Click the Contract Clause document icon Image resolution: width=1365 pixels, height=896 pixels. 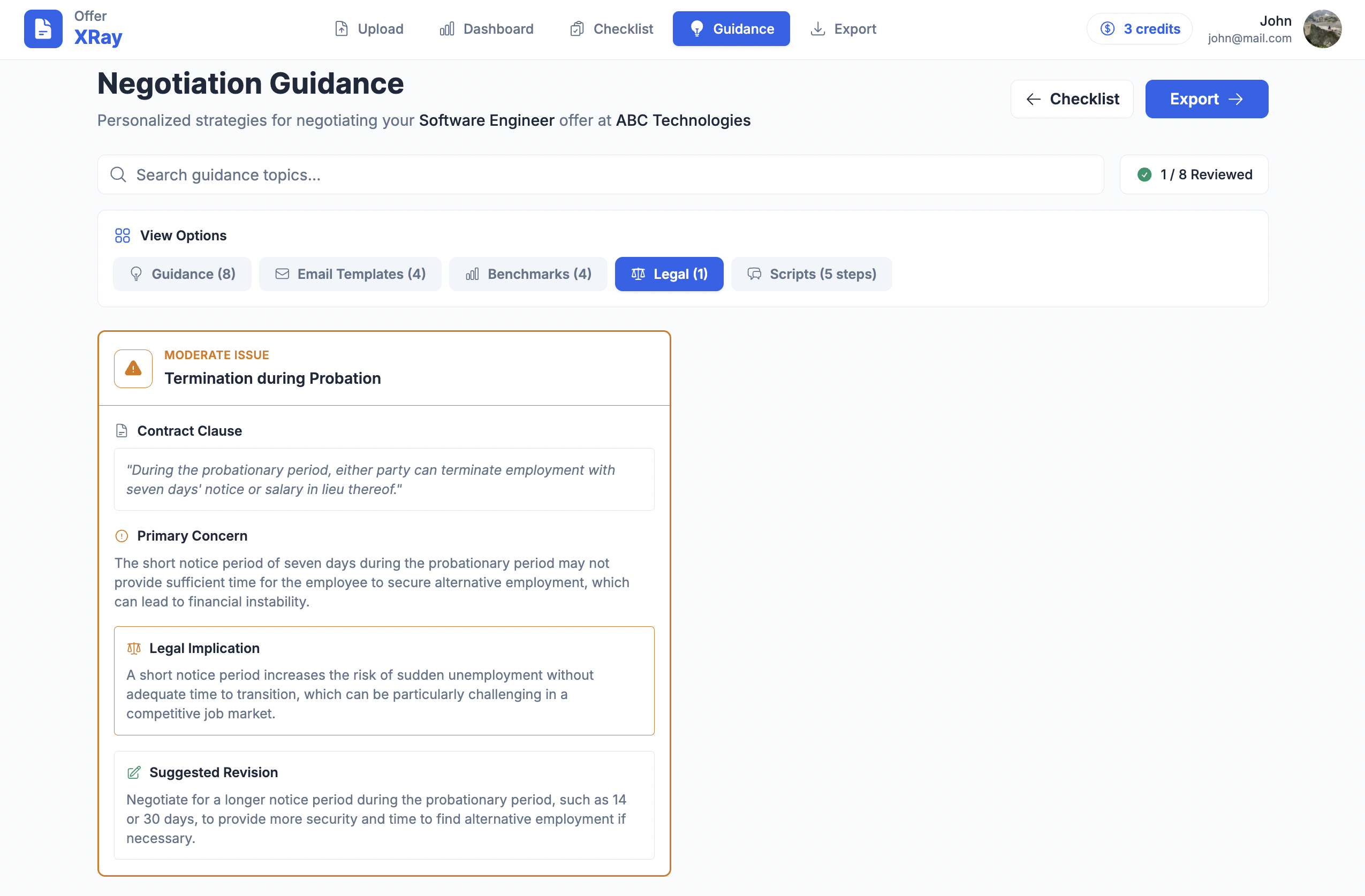[x=122, y=431]
